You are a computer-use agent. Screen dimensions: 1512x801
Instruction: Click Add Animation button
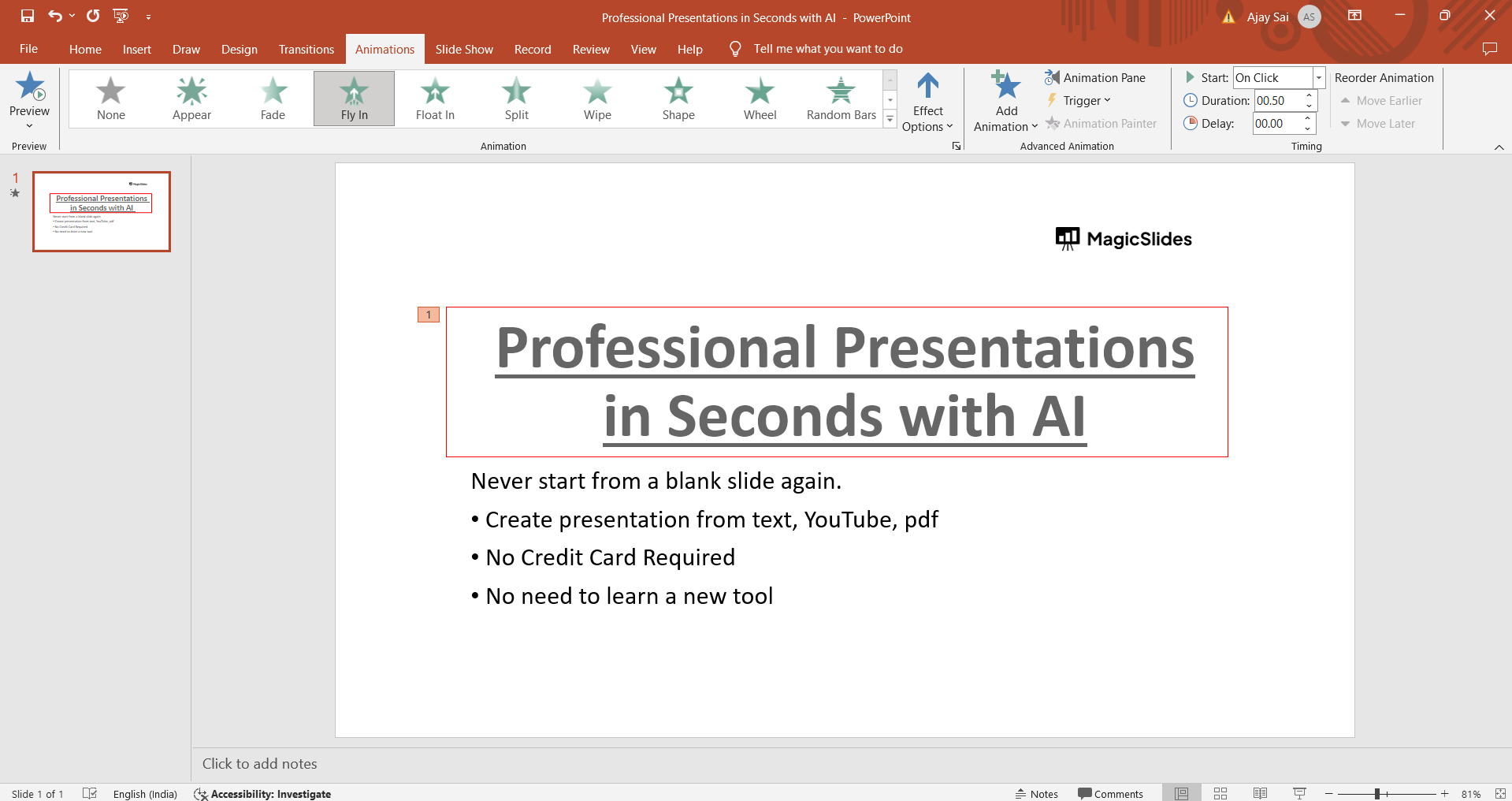click(1005, 102)
